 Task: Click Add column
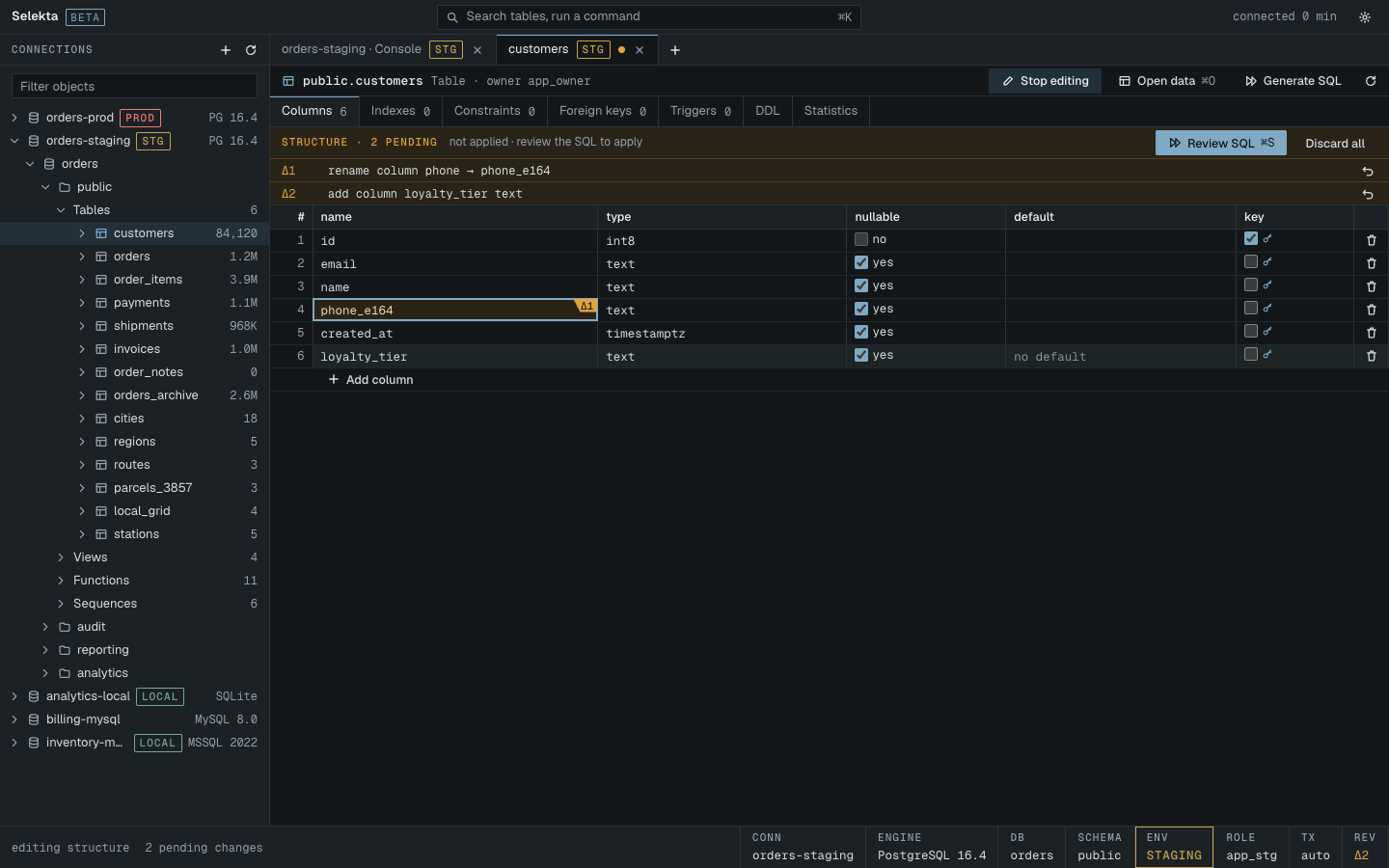(371, 380)
